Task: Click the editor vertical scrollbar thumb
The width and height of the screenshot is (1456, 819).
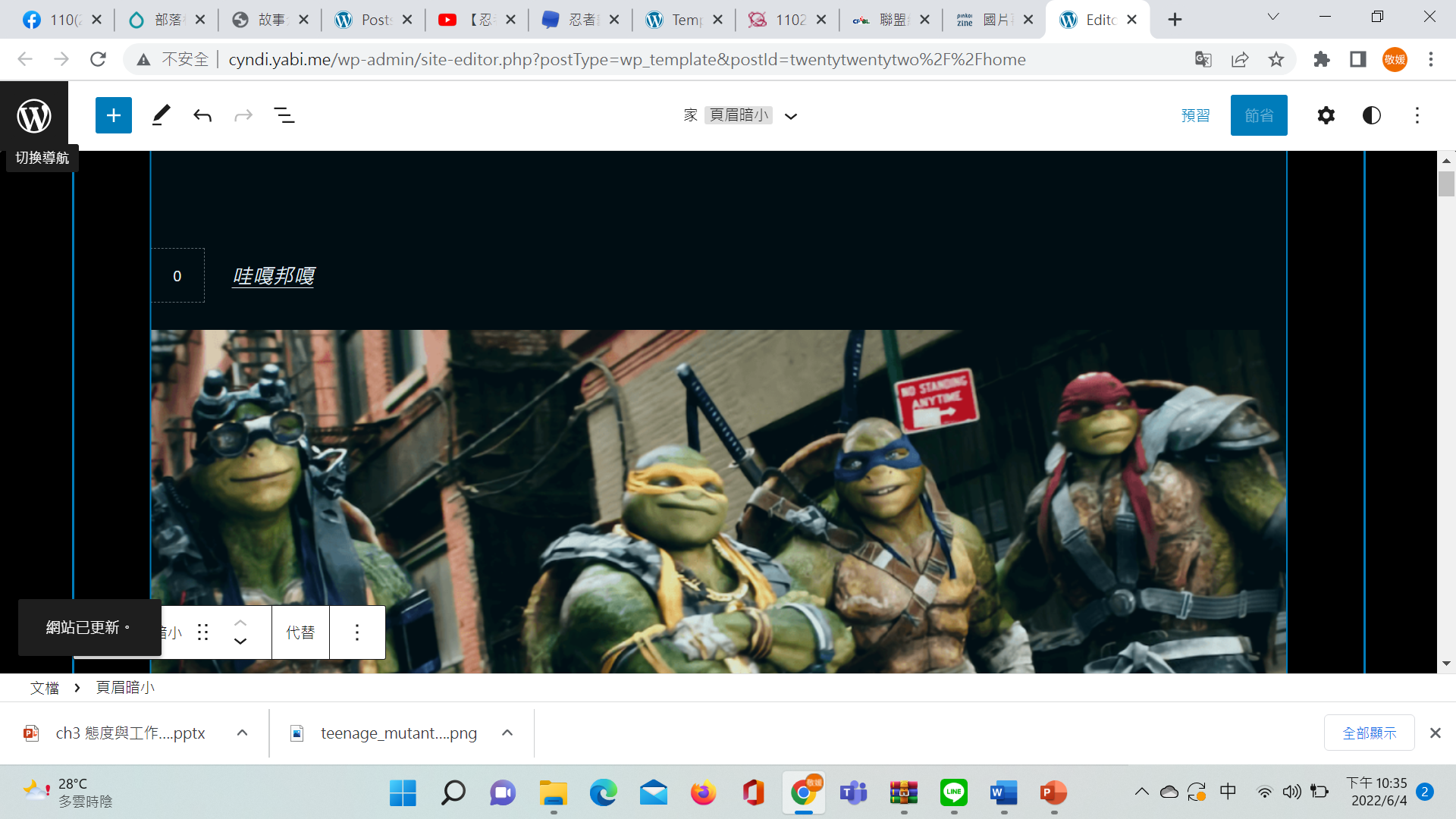Action: pyautogui.click(x=1446, y=184)
